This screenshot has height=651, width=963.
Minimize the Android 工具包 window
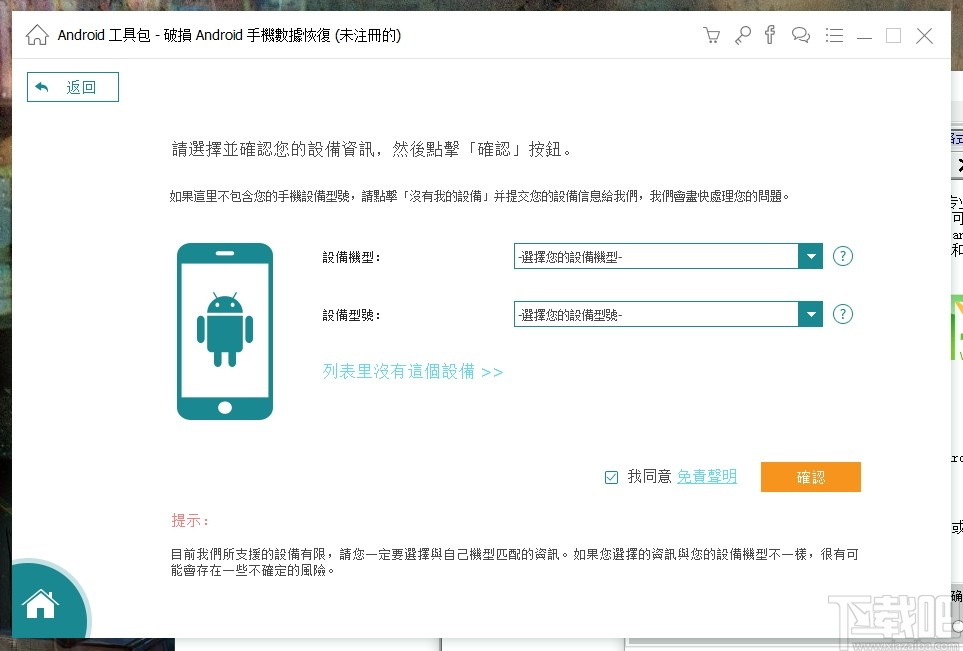[864, 36]
